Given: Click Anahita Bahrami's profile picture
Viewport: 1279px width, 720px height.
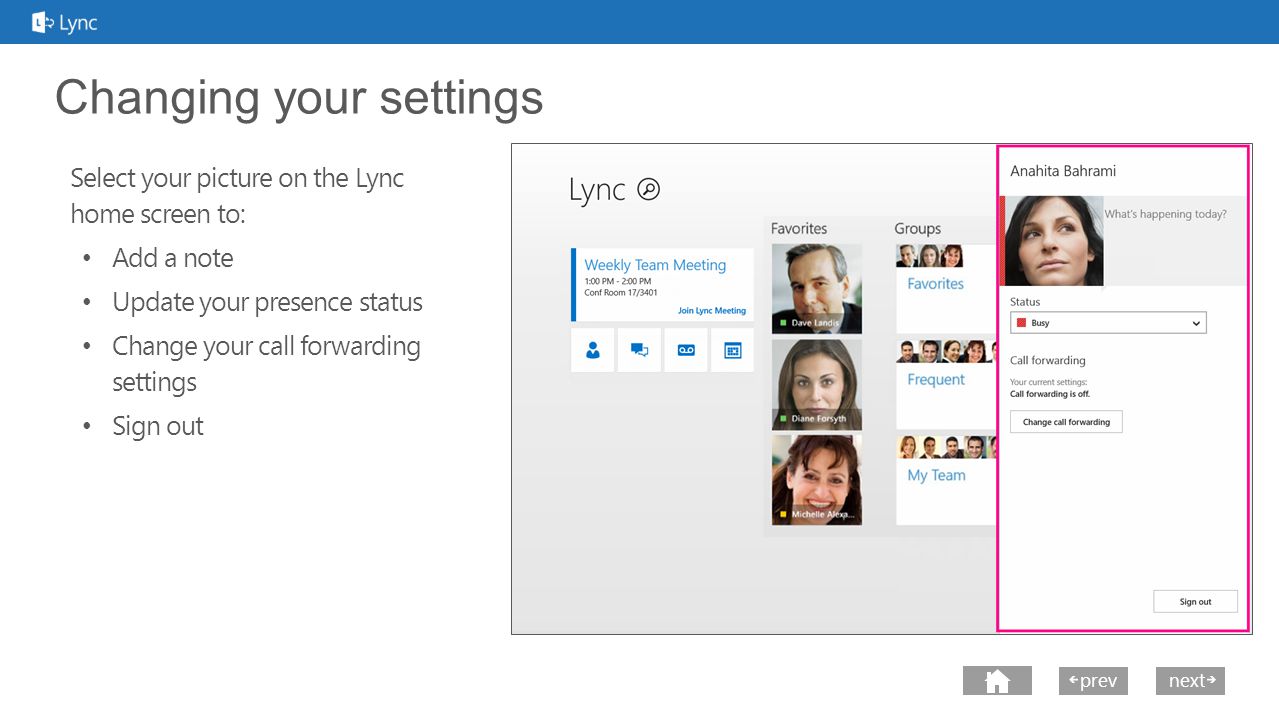Looking at the screenshot, I should pos(1053,241).
